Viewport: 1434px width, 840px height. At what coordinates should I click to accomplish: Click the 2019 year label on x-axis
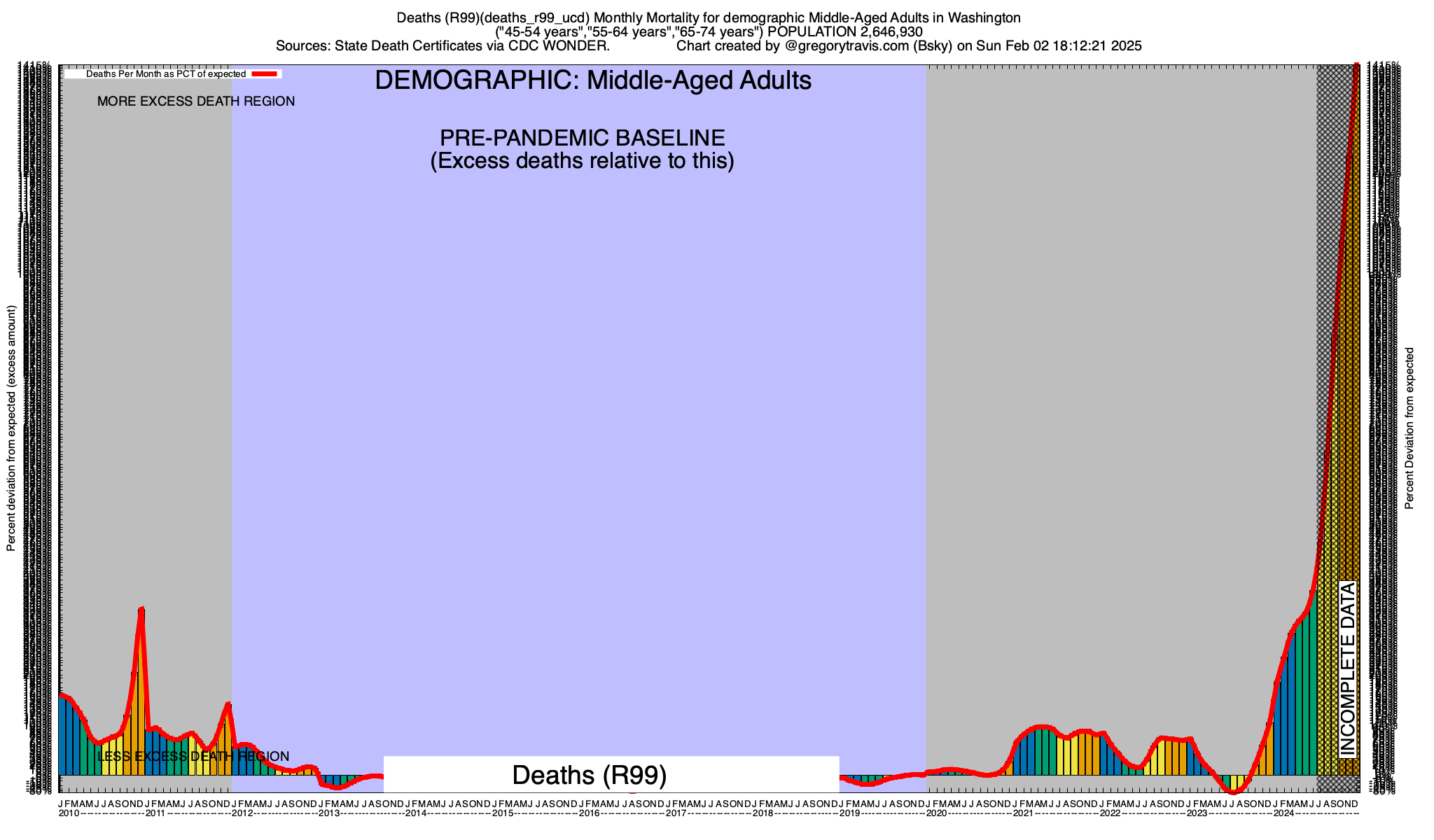point(850,813)
